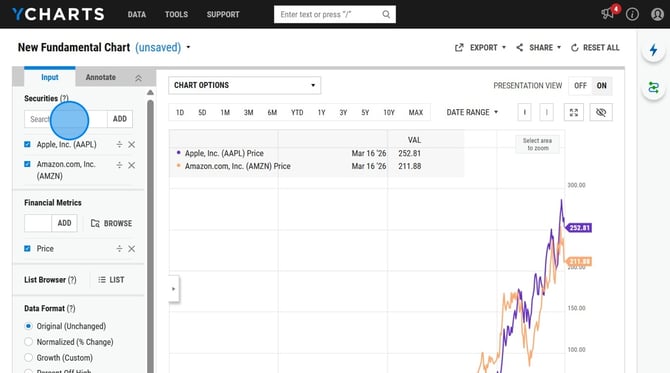
Task: Turn presentation view ON
Action: (x=602, y=86)
